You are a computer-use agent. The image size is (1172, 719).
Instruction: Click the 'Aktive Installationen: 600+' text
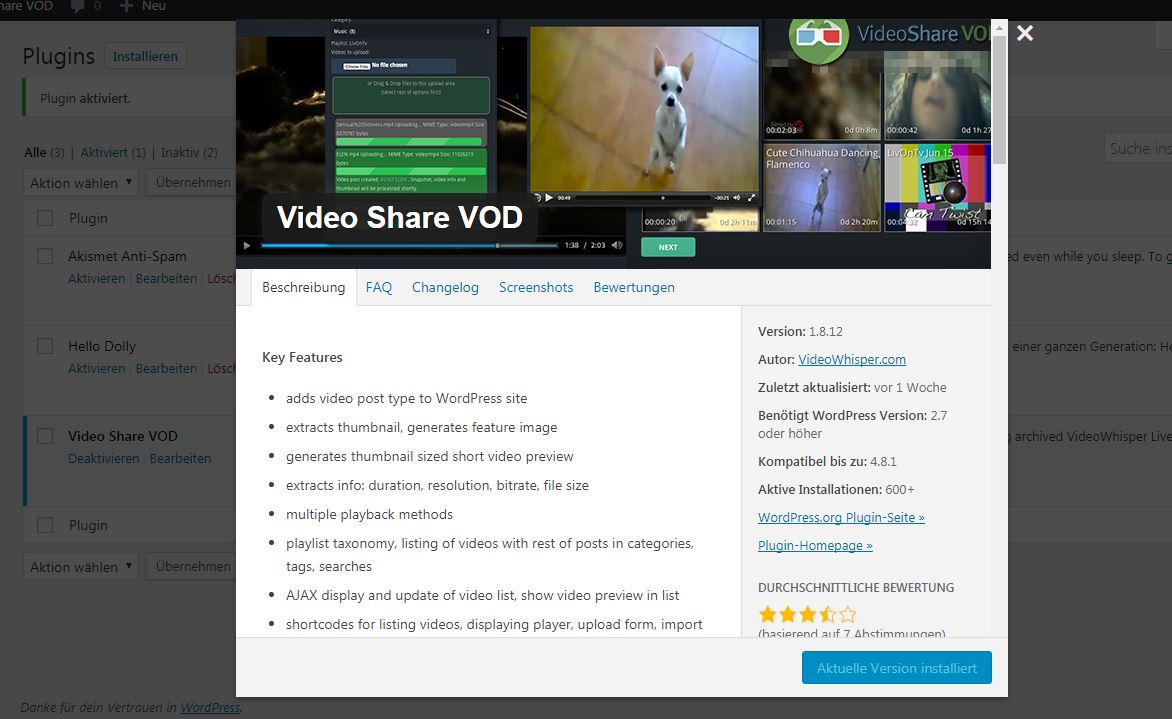pos(836,490)
